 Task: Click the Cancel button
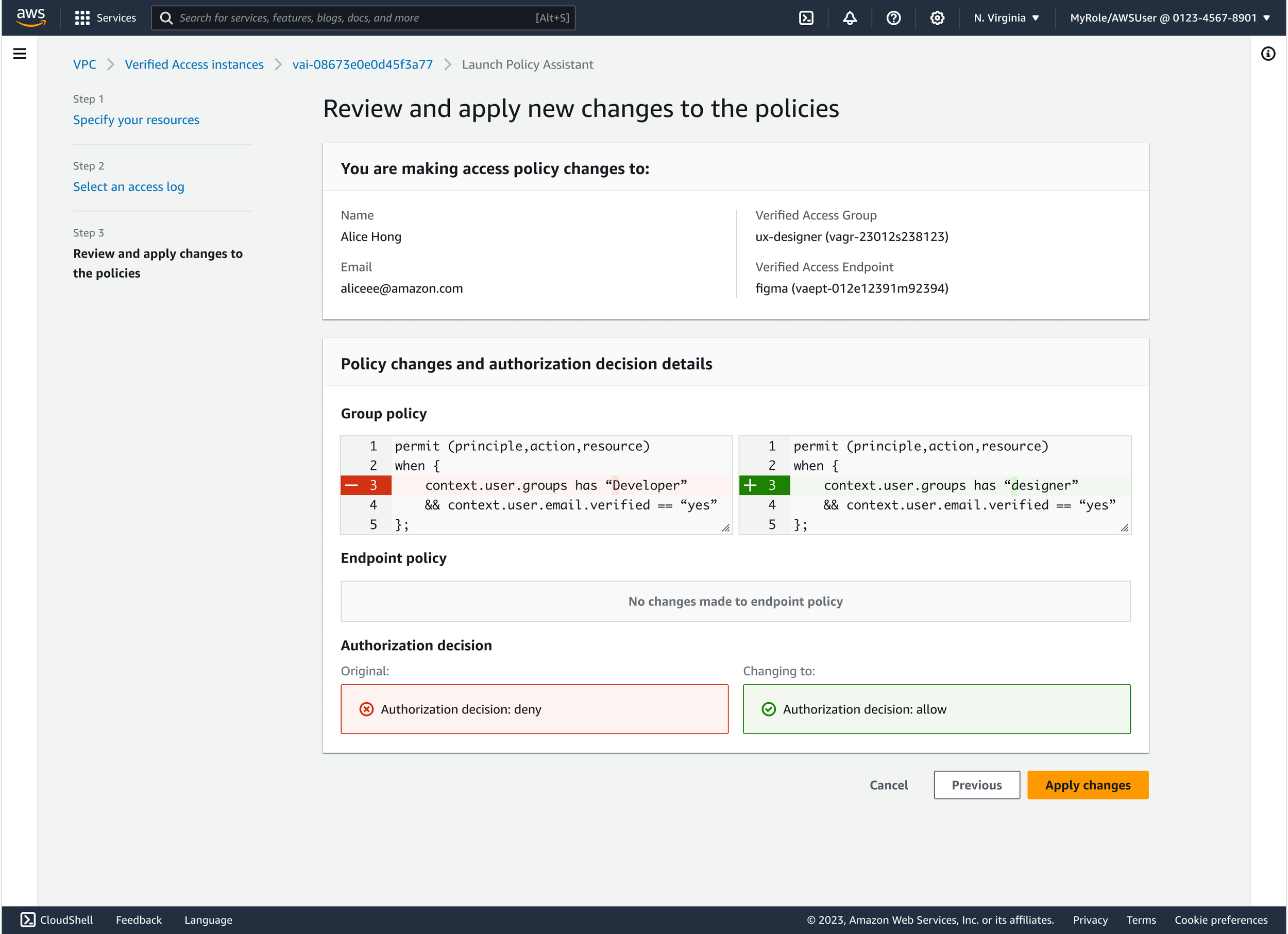click(888, 785)
